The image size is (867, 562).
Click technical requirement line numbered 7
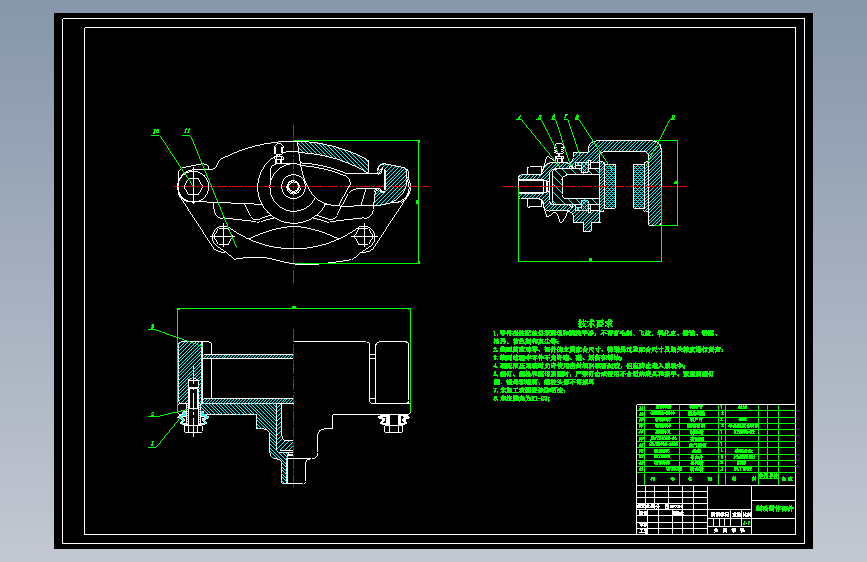coord(529,391)
